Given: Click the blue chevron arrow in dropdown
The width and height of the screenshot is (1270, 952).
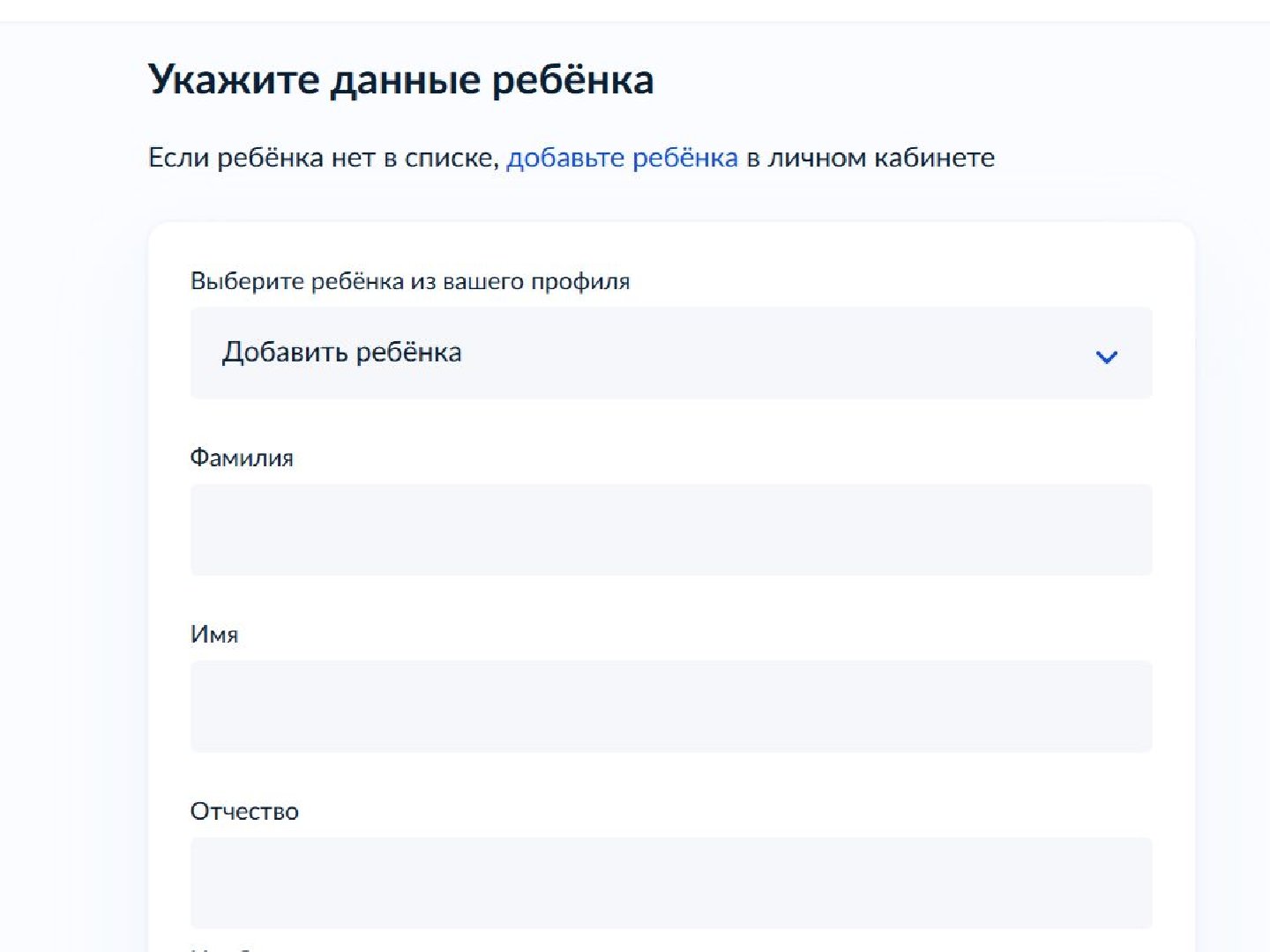Looking at the screenshot, I should pyautogui.click(x=1106, y=356).
